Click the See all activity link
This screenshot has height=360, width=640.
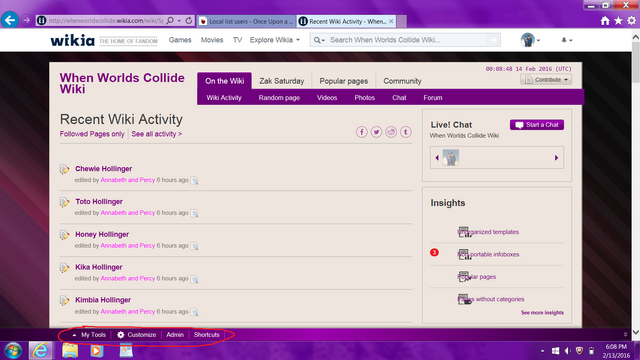click(157, 134)
